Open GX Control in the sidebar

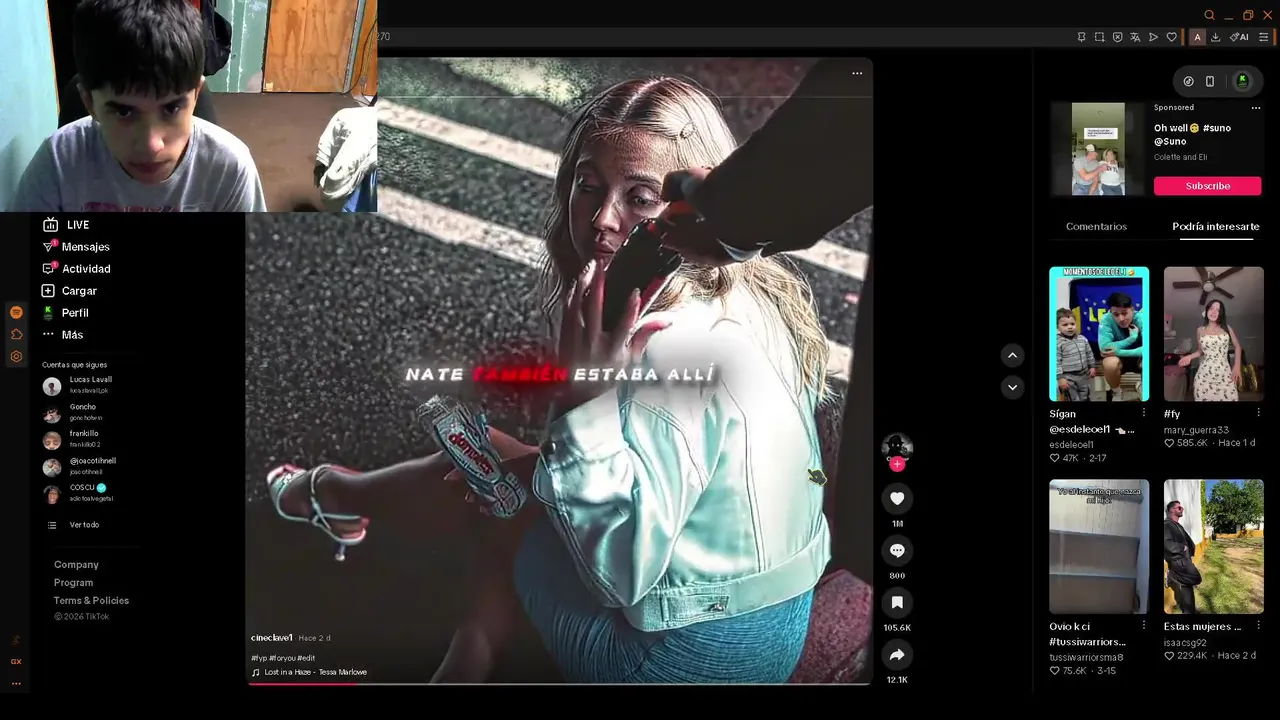pyautogui.click(x=16, y=661)
